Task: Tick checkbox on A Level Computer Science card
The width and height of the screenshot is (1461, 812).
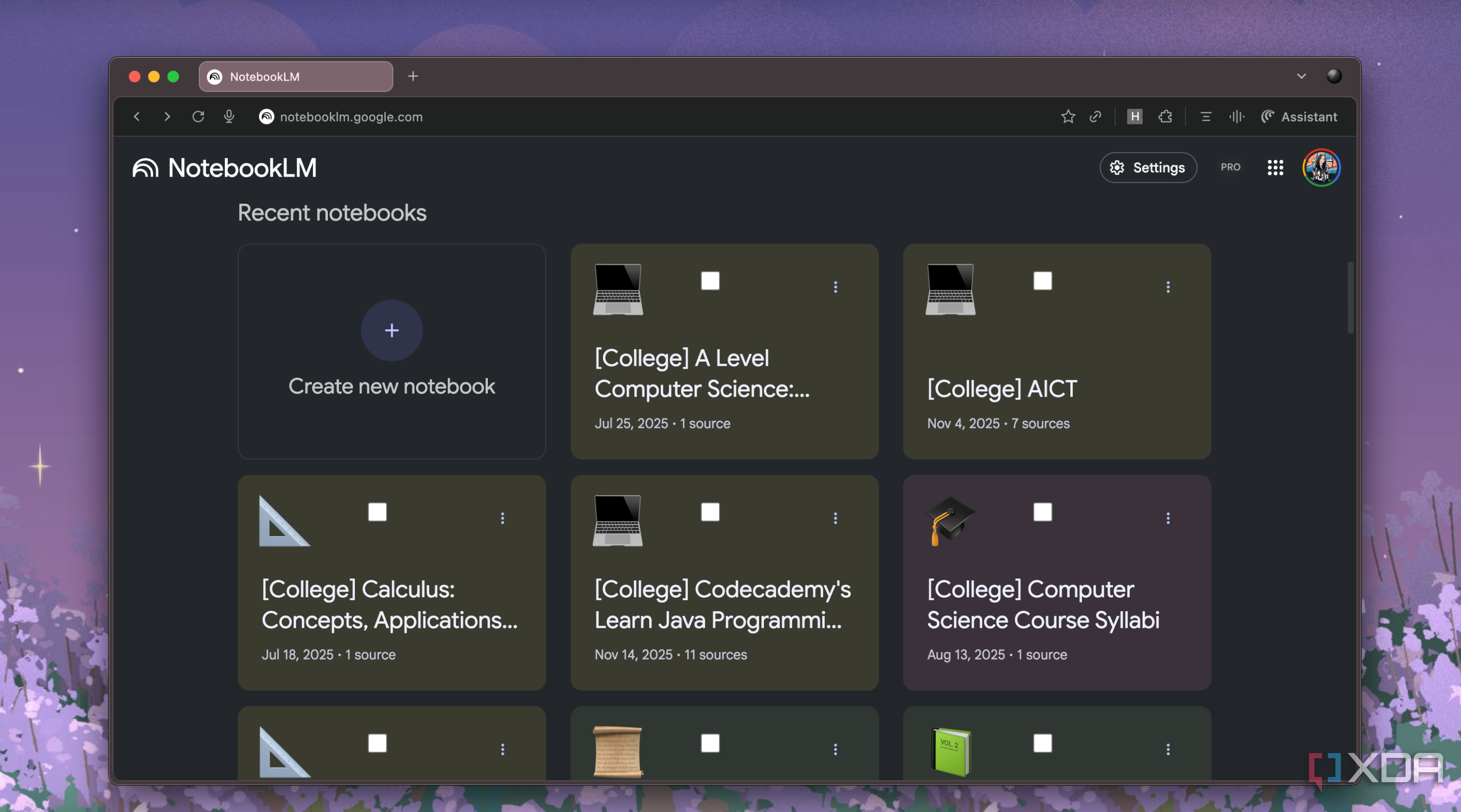Action: tap(710, 280)
